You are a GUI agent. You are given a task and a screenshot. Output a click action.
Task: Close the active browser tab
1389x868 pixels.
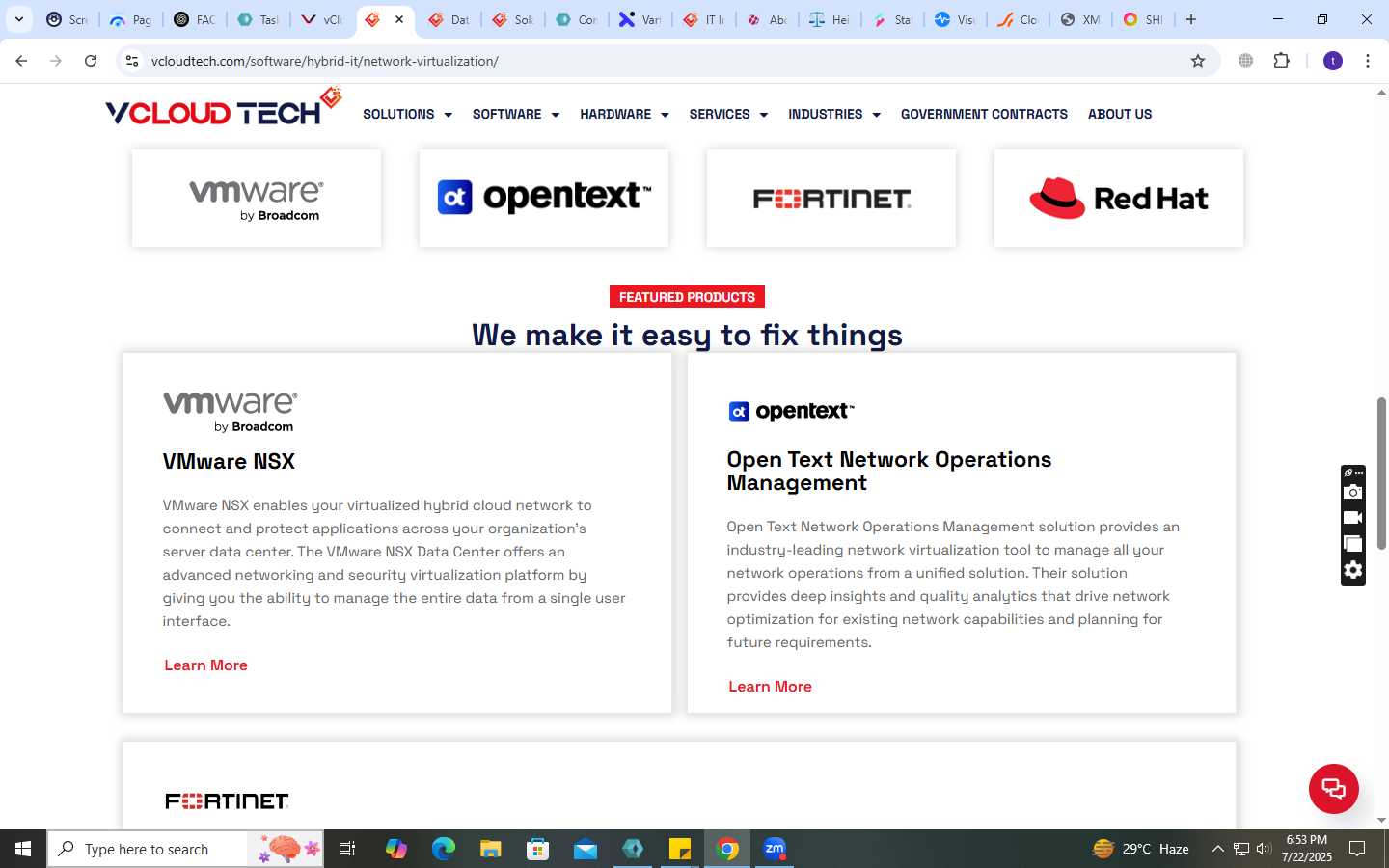(399, 19)
